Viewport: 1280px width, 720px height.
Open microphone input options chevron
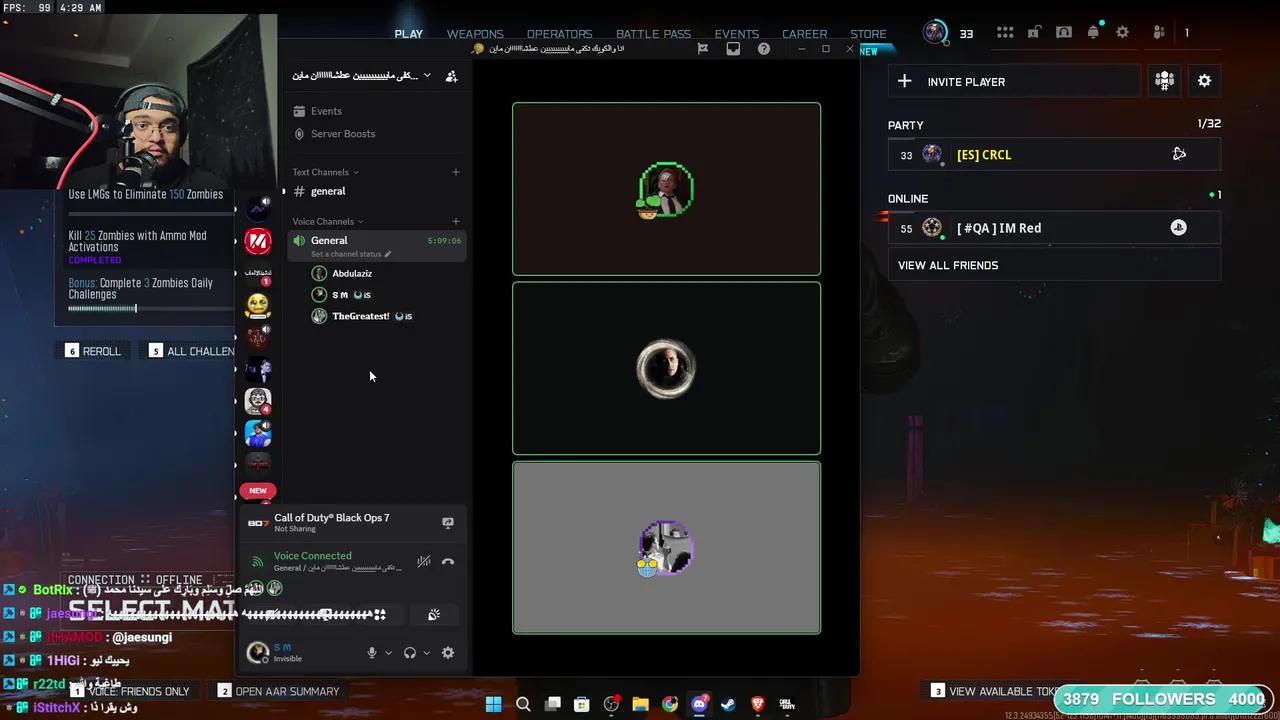388,653
